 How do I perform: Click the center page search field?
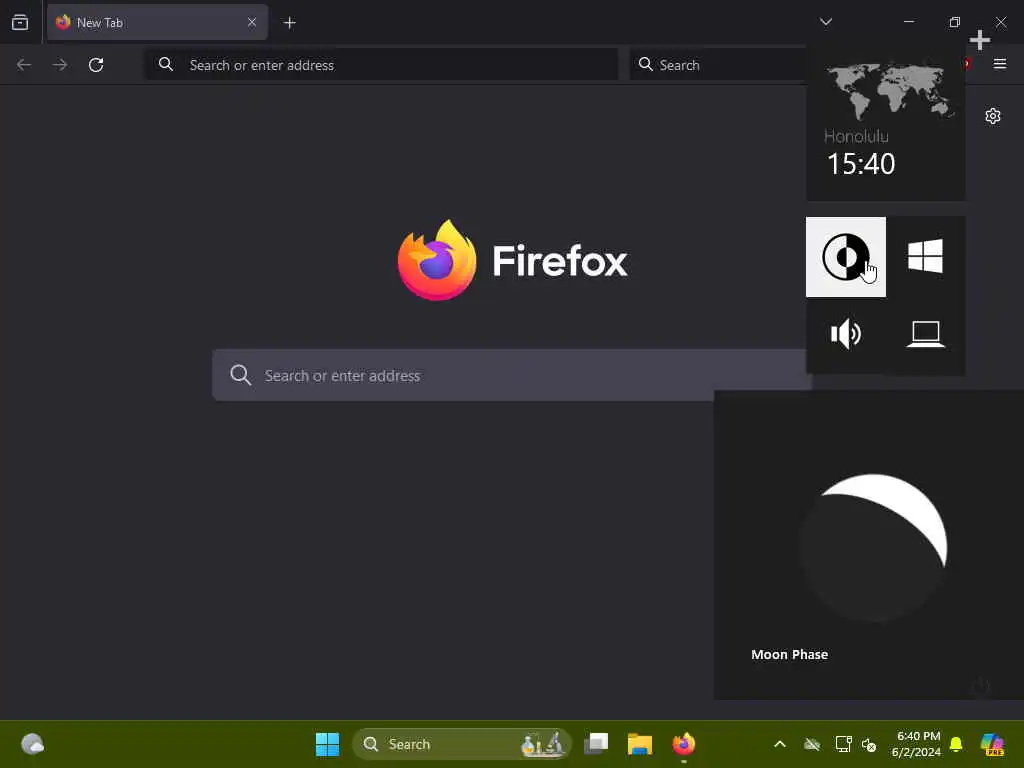(511, 376)
